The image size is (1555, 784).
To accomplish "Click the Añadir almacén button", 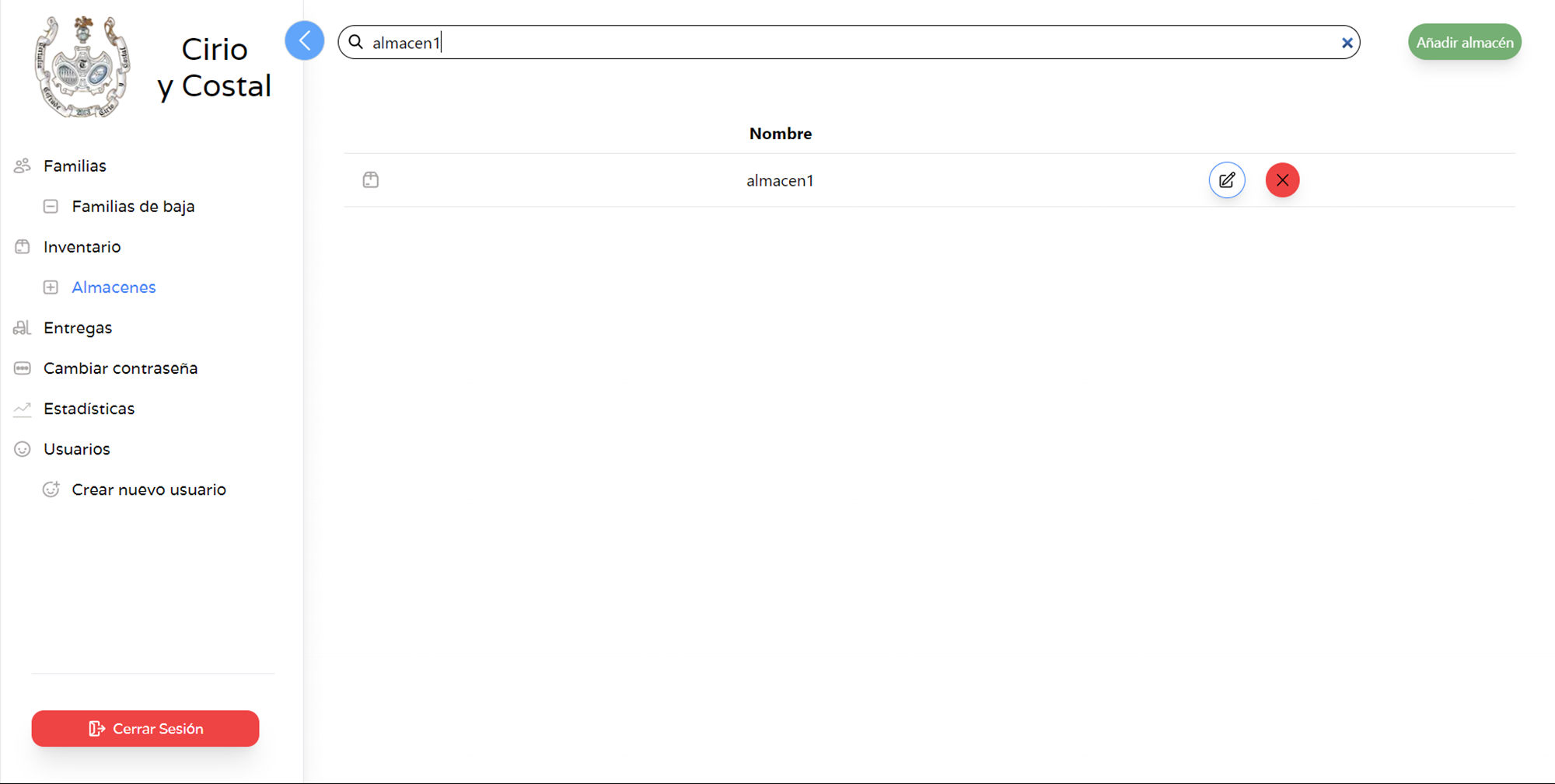I will click(x=1464, y=43).
